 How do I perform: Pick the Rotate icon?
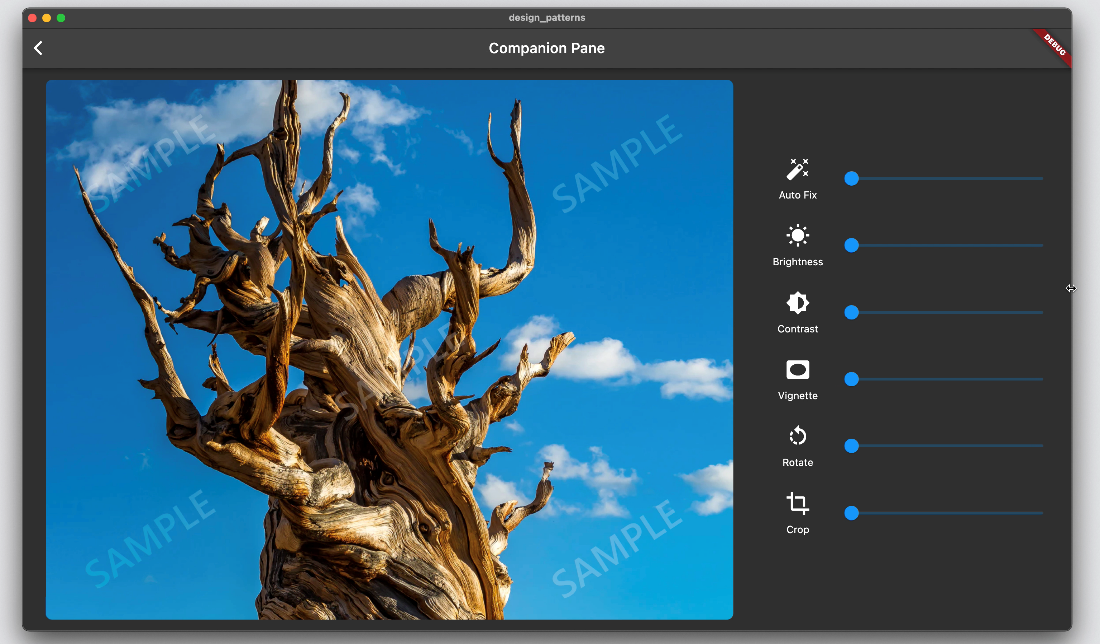point(797,437)
